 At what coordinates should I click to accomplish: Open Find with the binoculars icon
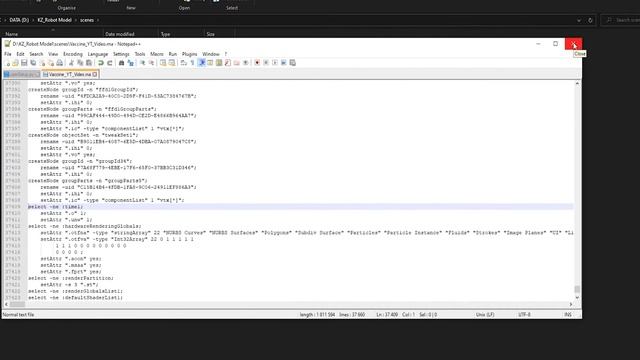click(x=121, y=63)
